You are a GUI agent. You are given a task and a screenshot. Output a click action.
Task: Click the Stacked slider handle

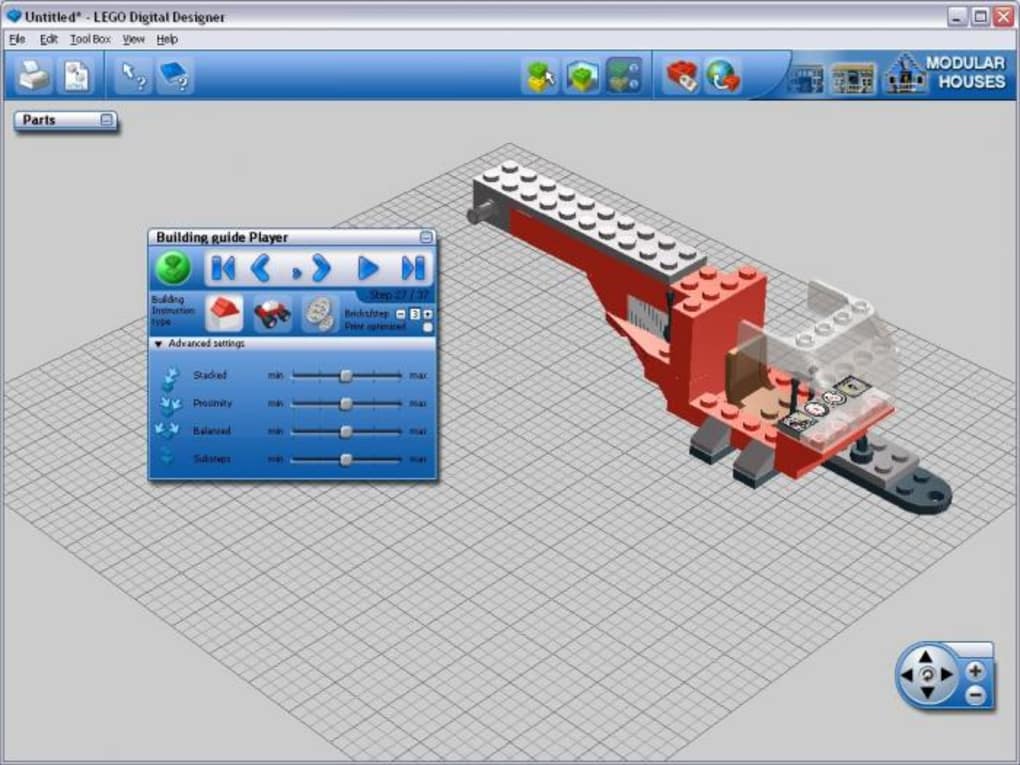345,375
